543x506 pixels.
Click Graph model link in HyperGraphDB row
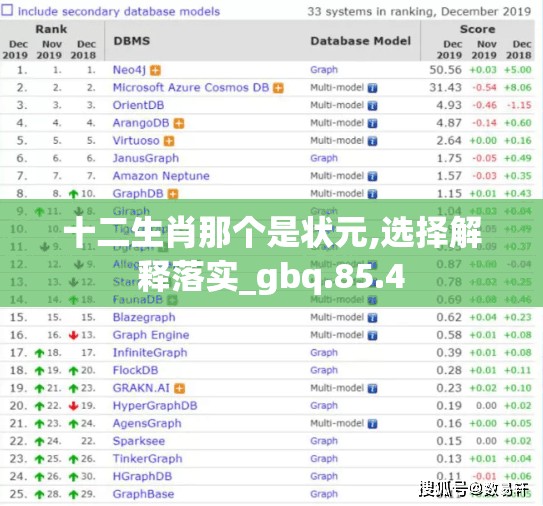tap(324, 406)
